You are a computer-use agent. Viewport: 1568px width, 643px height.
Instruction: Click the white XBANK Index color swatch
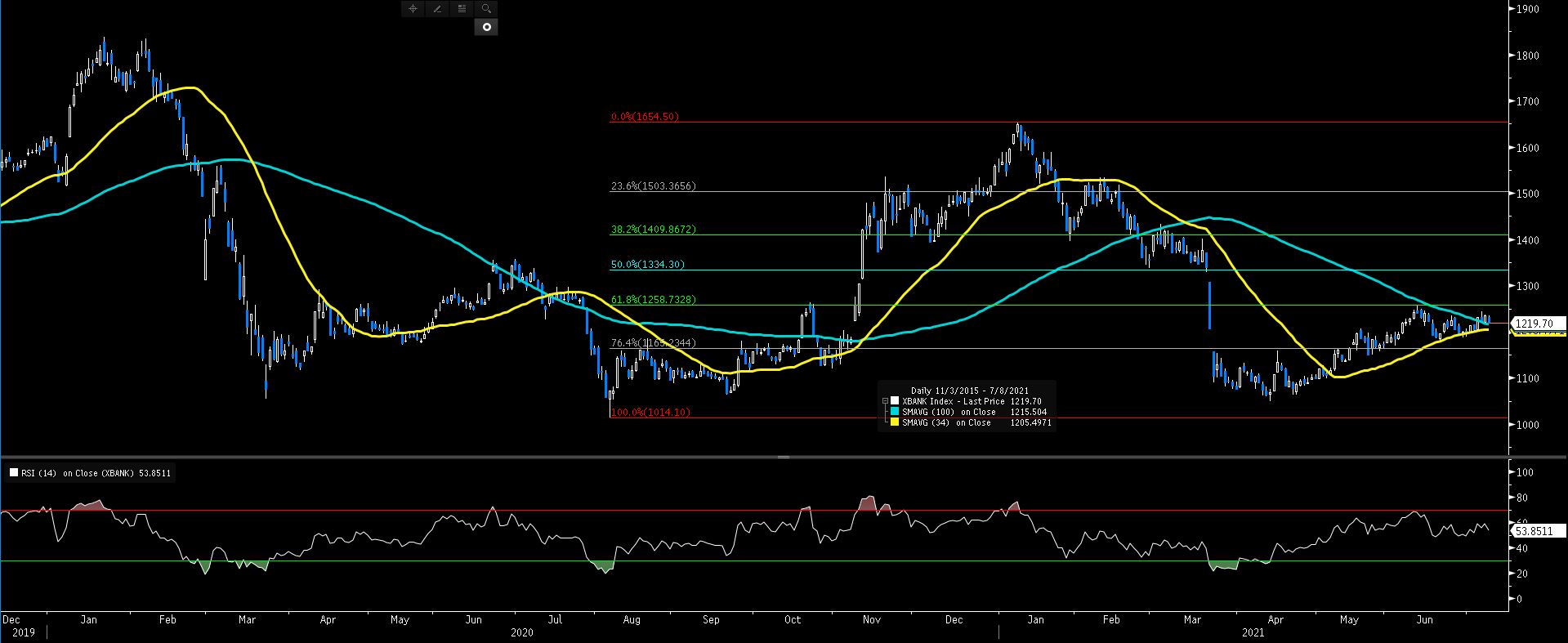point(895,401)
